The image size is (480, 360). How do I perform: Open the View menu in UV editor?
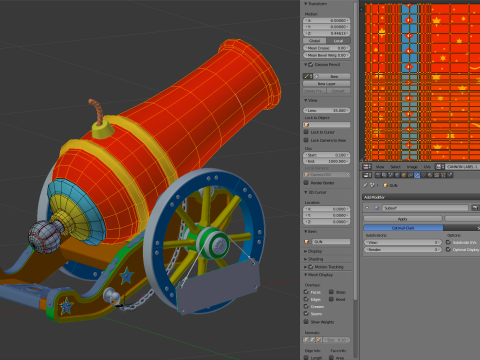(x=380, y=167)
